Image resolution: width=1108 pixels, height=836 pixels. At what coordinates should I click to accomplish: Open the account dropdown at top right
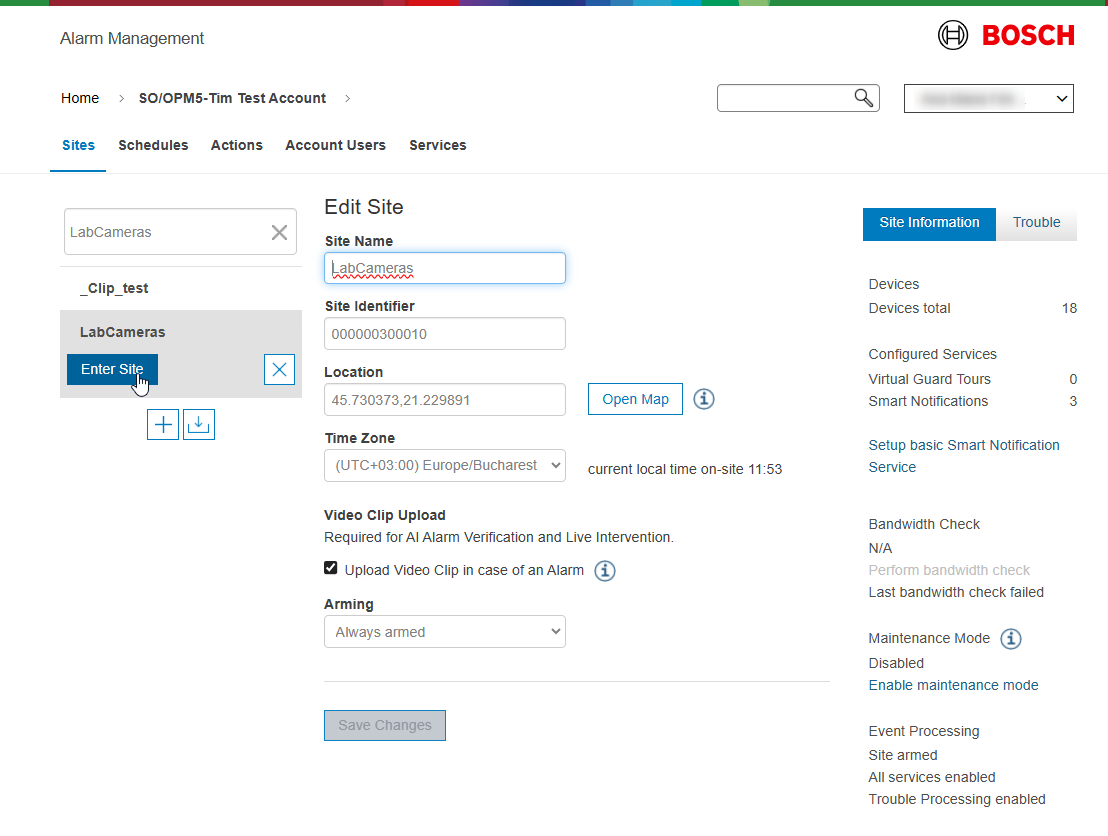[988, 99]
